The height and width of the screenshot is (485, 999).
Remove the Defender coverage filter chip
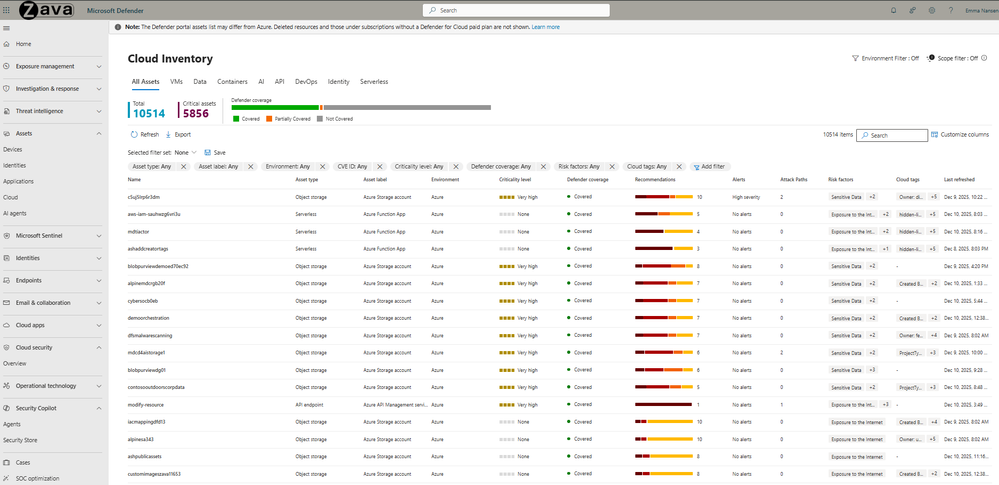543,166
